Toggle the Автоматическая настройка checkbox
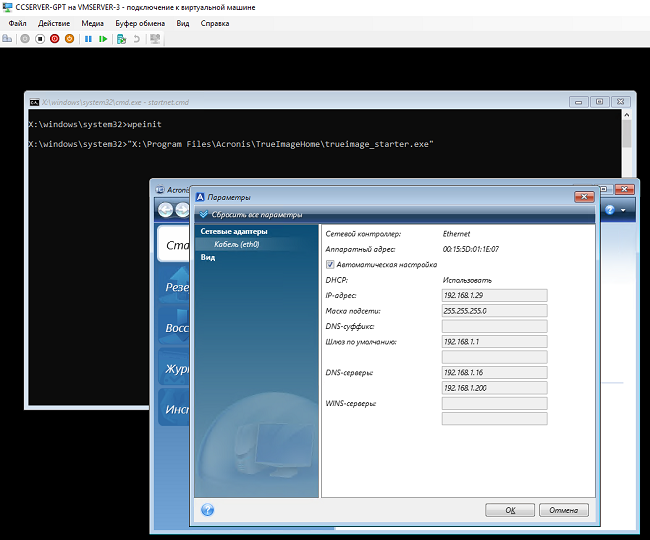This screenshot has width=650, height=540. (331, 264)
